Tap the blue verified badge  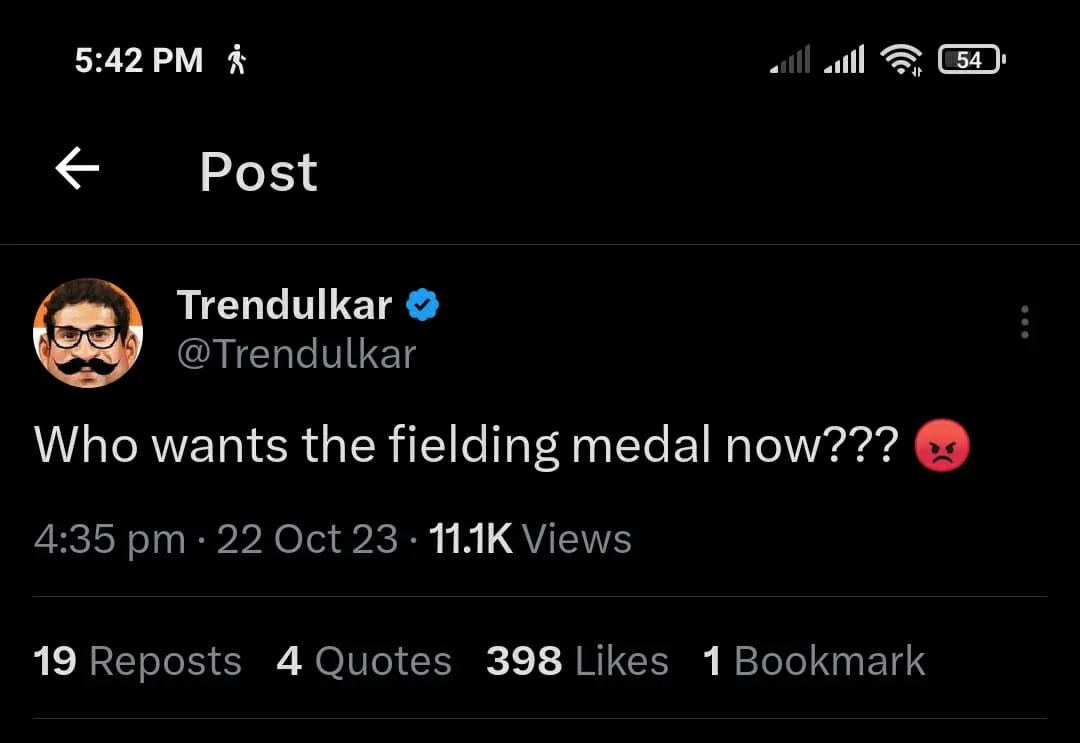coord(423,306)
